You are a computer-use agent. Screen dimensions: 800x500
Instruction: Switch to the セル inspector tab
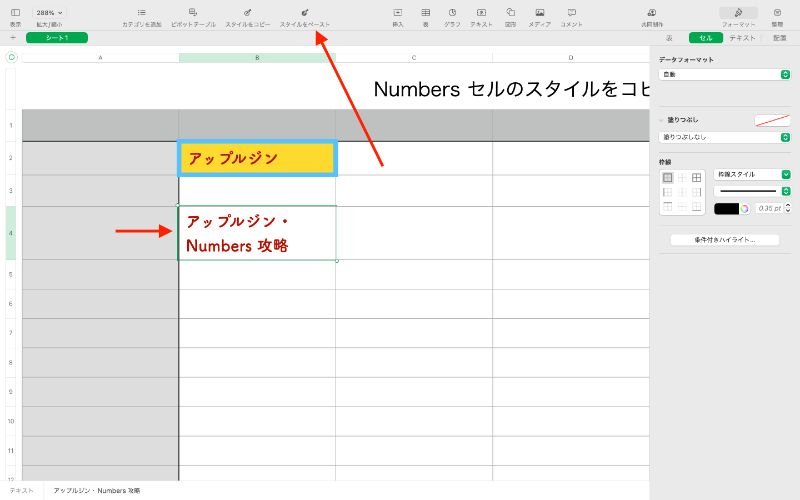tap(706, 38)
